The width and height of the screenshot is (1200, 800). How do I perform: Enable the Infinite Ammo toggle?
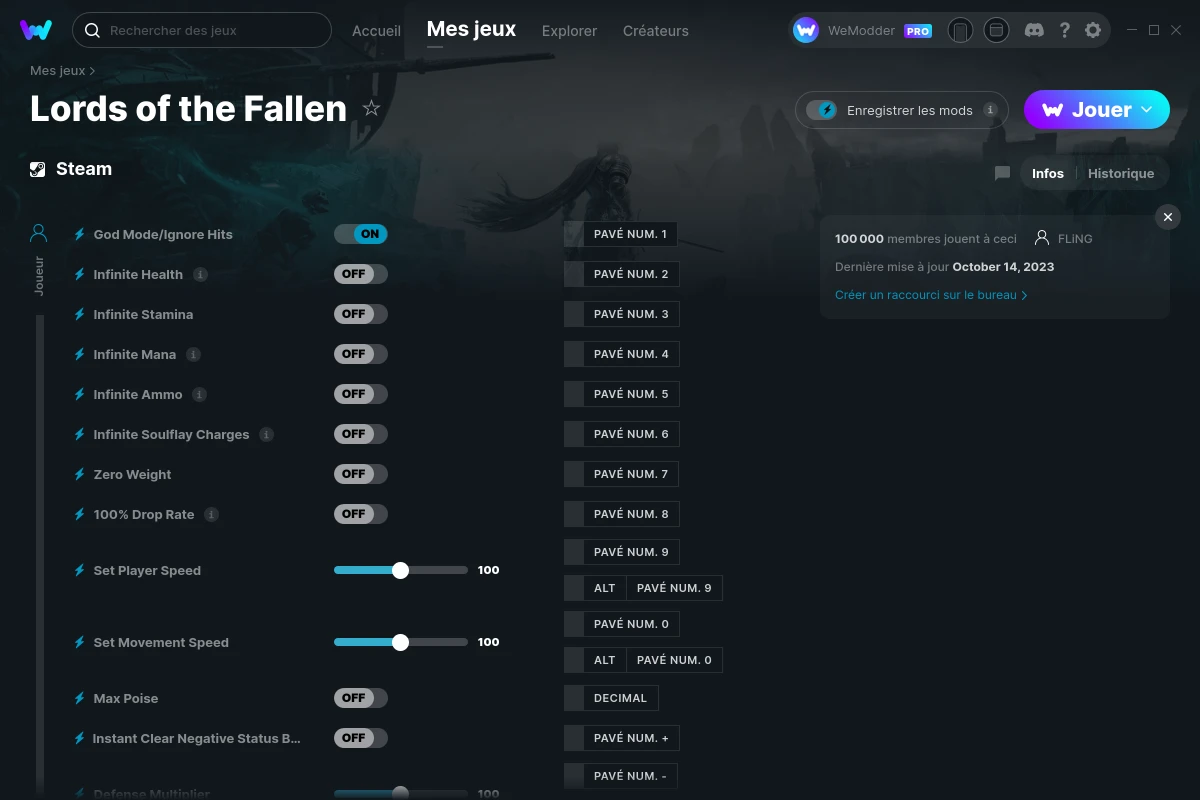tap(360, 394)
